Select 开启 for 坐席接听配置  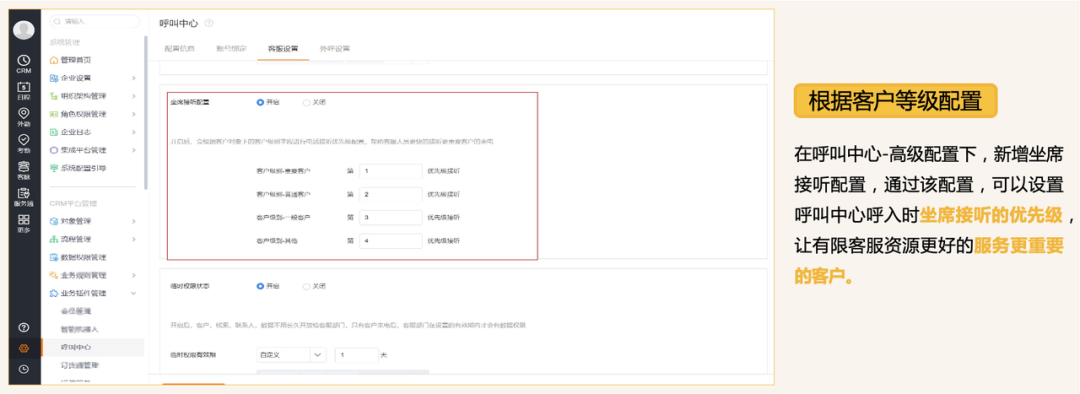260,102
